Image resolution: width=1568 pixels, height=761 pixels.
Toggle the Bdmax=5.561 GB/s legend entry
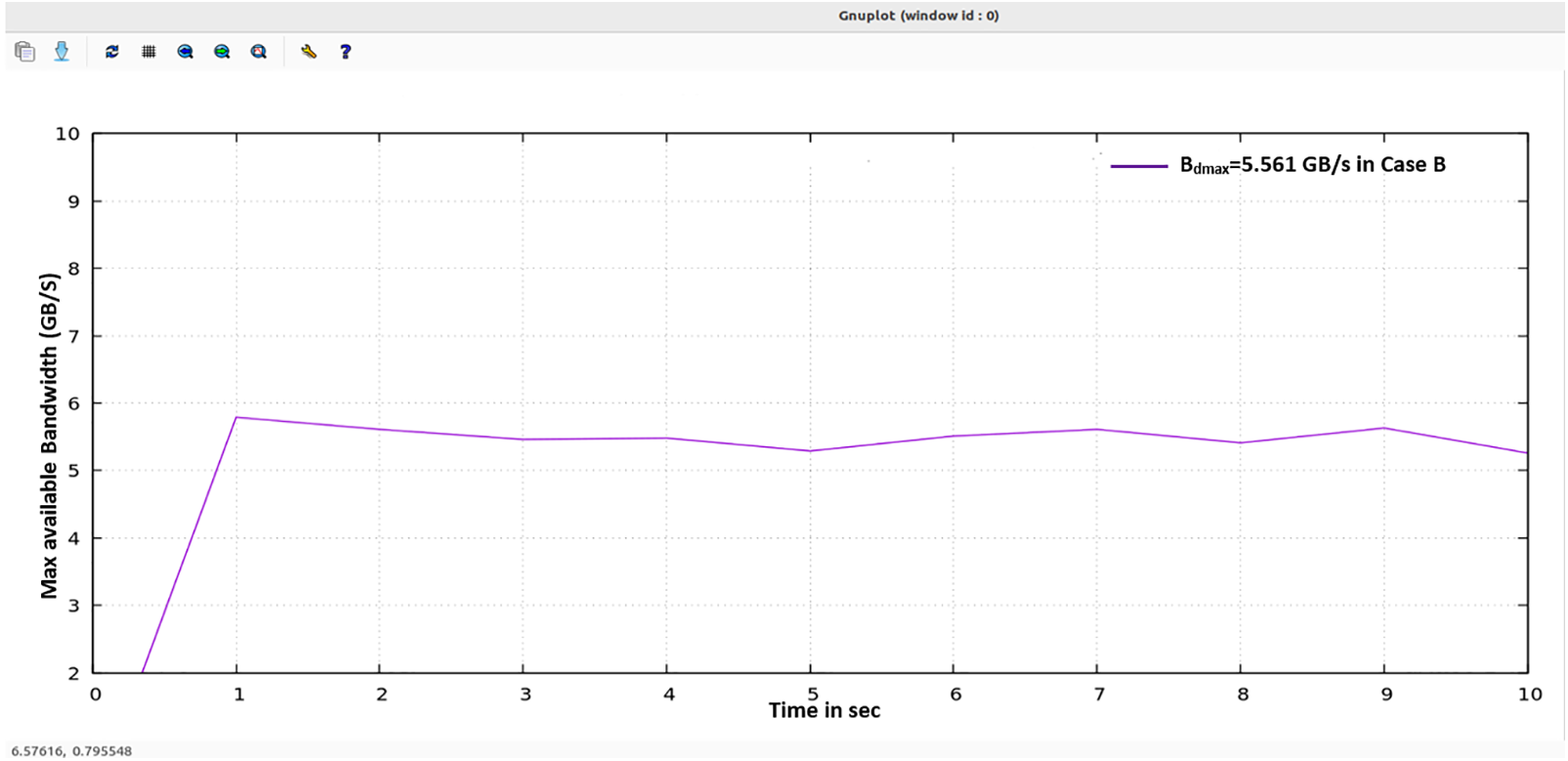tap(1312, 165)
